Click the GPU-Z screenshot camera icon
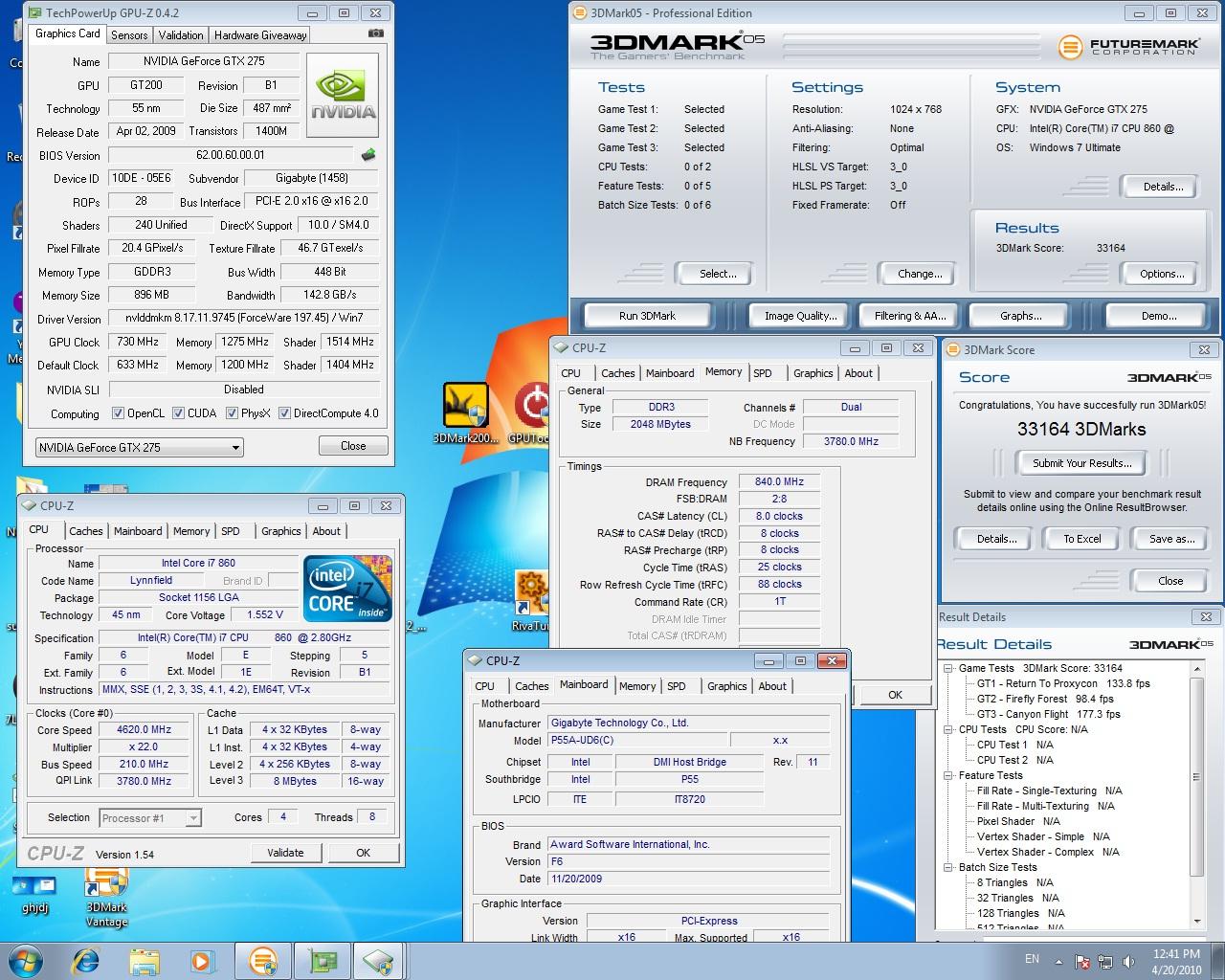This screenshot has width=1225, height=980. pos(376,33)
